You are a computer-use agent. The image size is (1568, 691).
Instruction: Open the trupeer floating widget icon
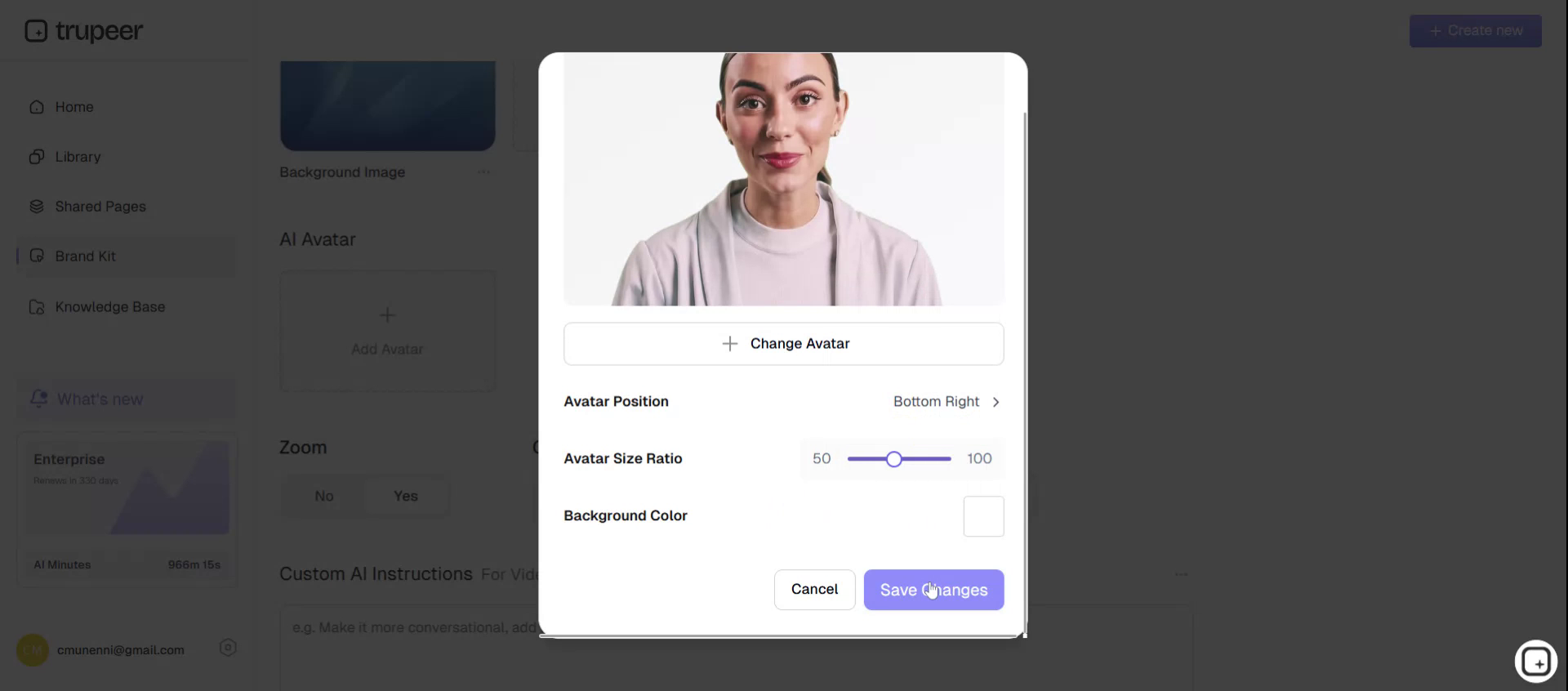(1535, 661)
